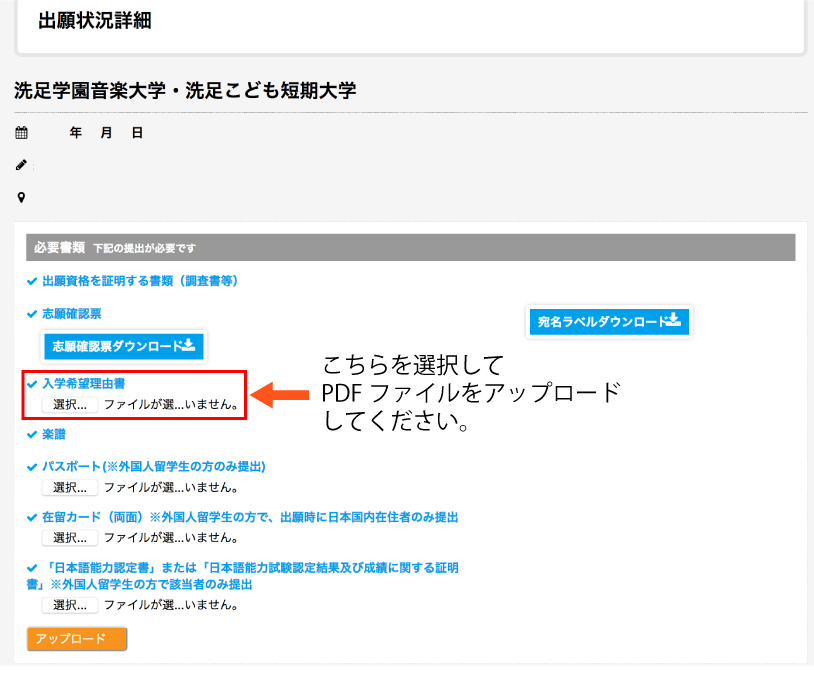Screen dimensions: 814x675
Task: Click file status text under パスポート
Action: 171,488
